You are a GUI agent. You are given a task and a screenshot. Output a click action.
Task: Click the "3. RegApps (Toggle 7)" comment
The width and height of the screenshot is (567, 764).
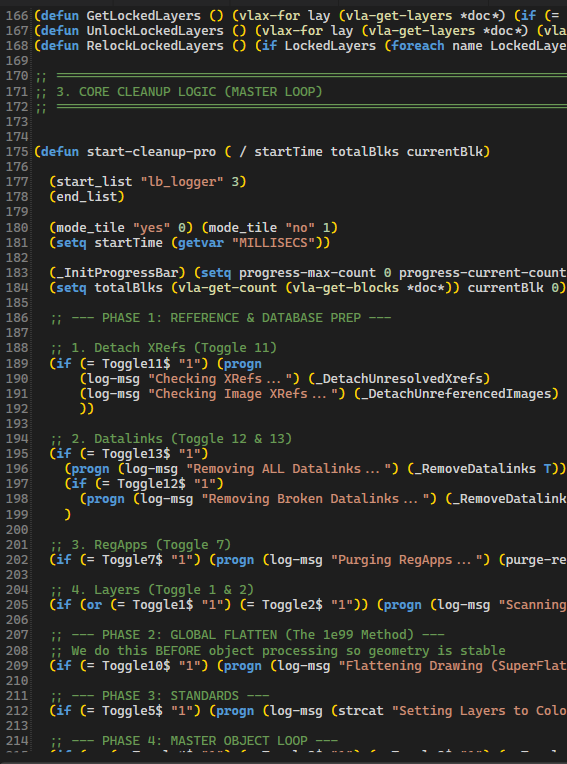[151, 544]
